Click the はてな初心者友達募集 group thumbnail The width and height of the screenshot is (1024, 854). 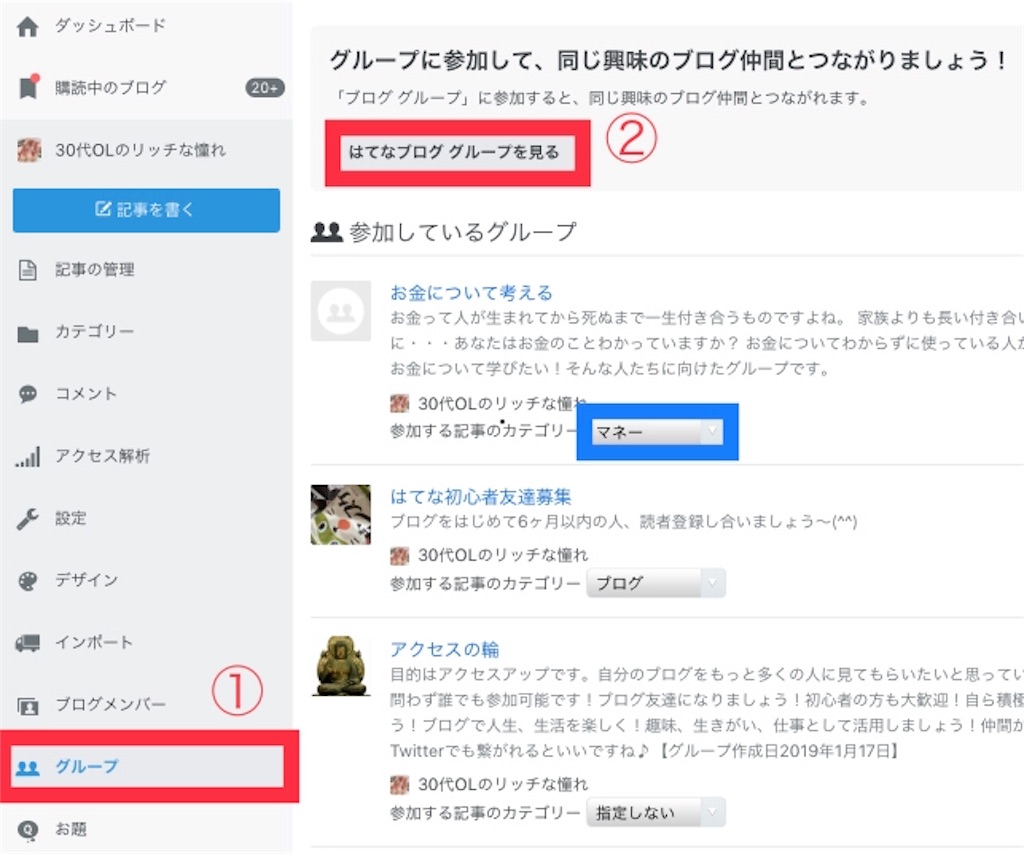[x=340, y=514]
